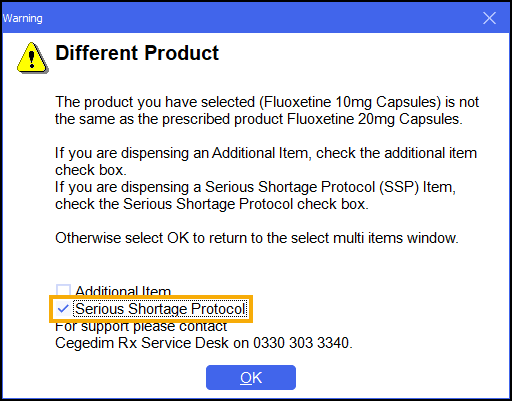Click the Serious Shortage Protocol label text
This screenshot has width=512, height=401.
pyautogui.click(x=160, y=309)
